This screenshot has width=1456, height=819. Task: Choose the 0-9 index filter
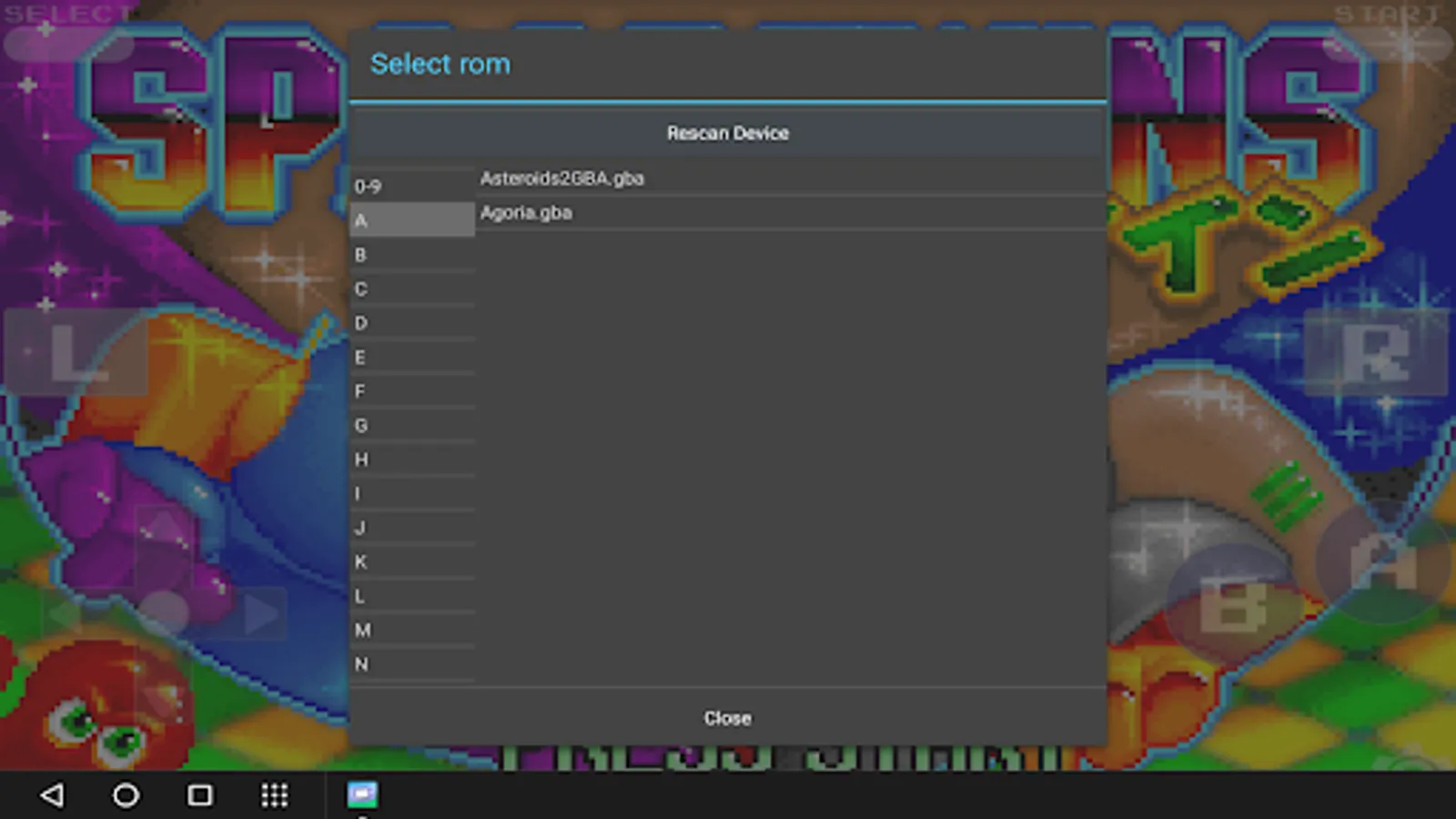click(x=412, y=186)
